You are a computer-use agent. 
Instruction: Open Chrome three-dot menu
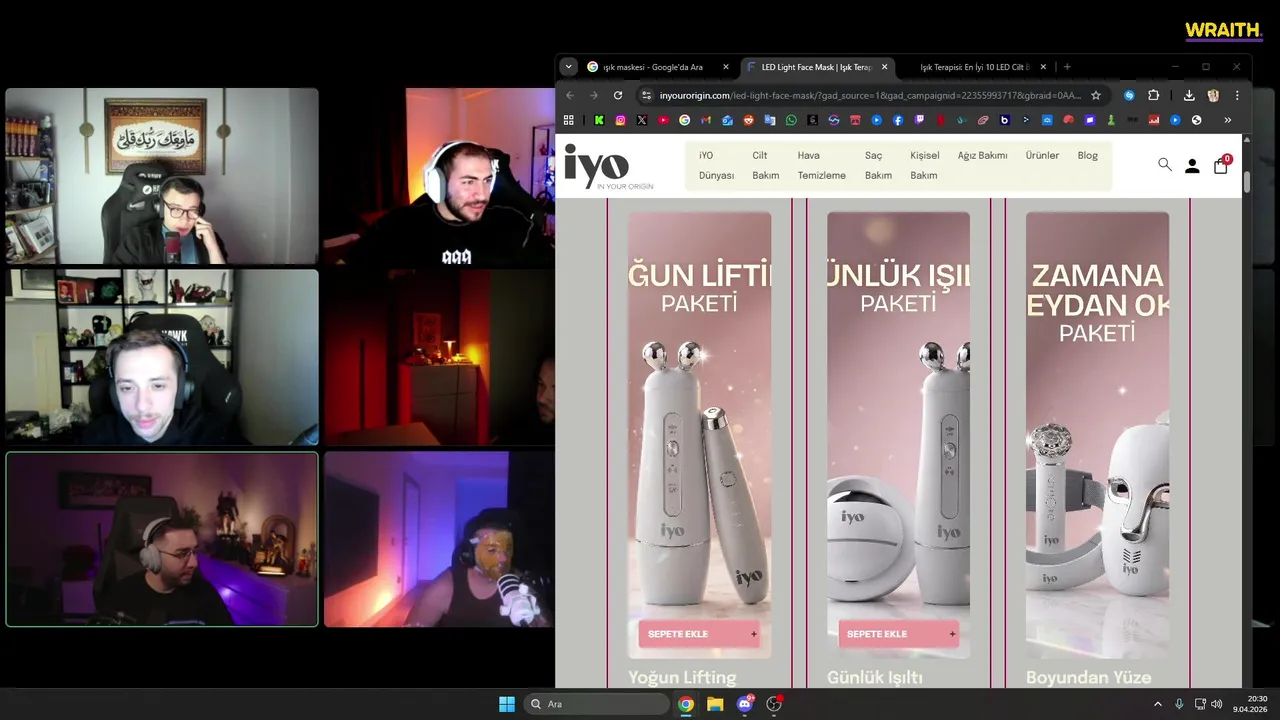pos(1237,95)
